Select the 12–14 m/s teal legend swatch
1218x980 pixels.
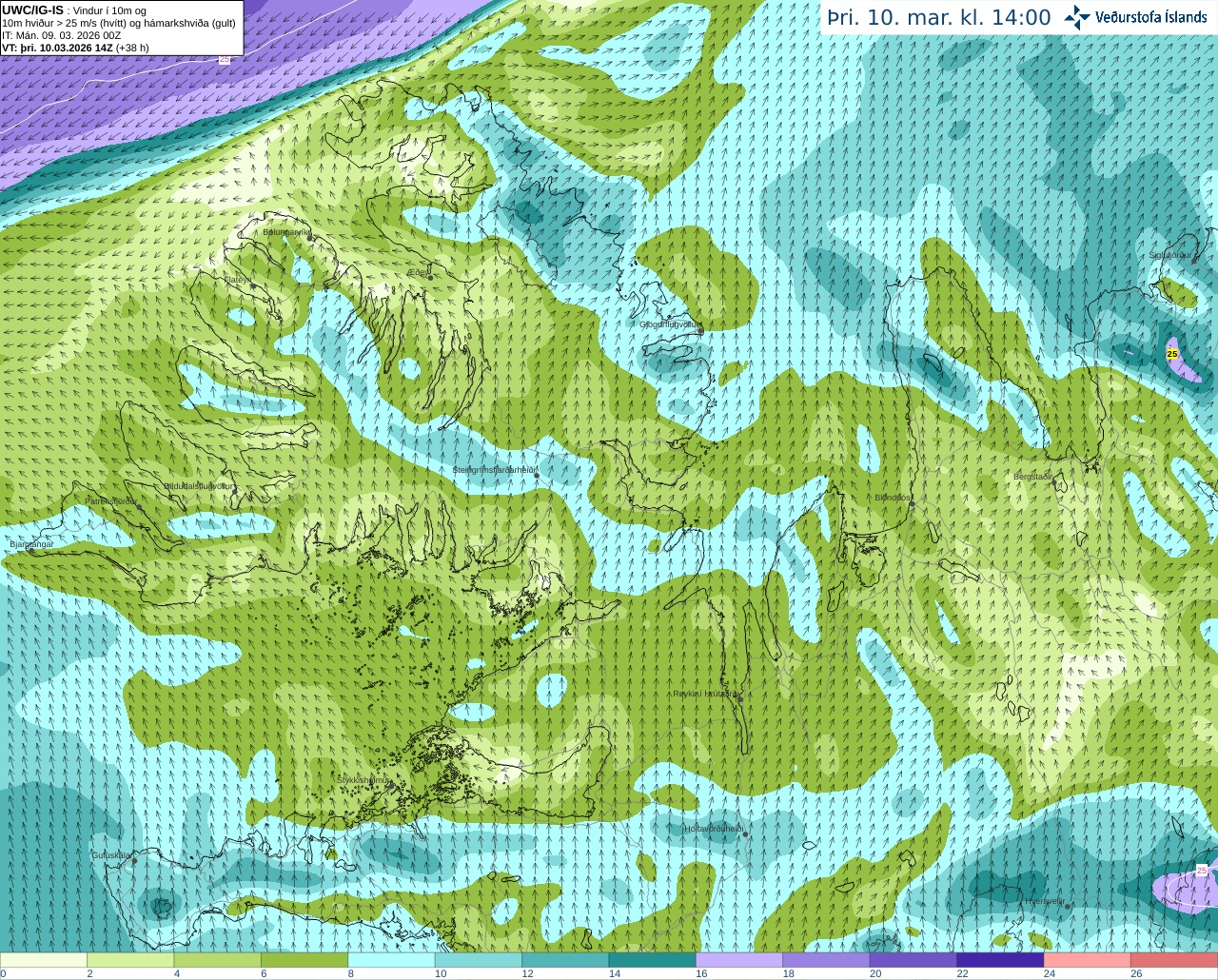click(566, 960)
